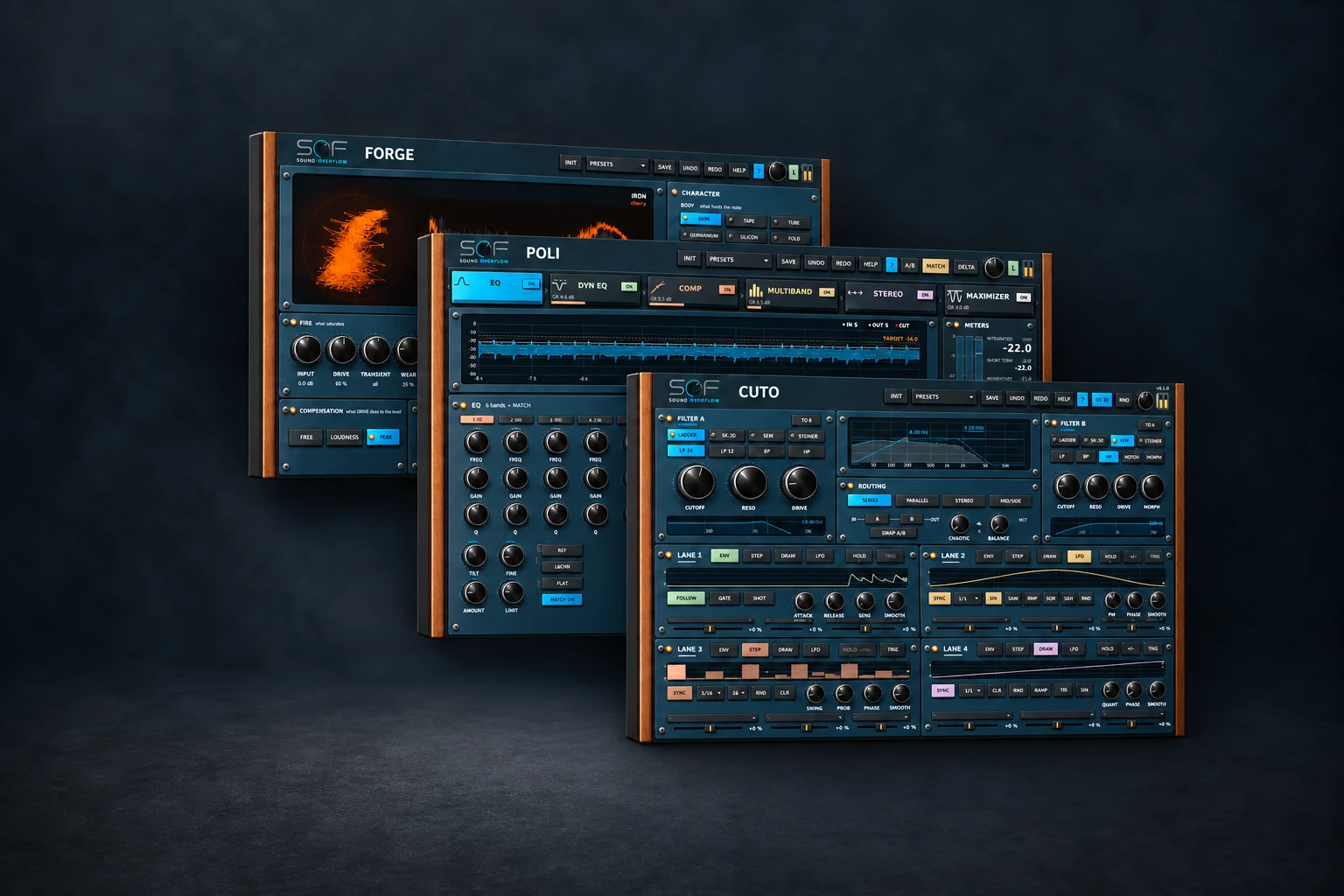This screenshot has width=1344, height=896.
Task: Open the PRESETS dropdown in POLI
Action: tap(739, 259)
